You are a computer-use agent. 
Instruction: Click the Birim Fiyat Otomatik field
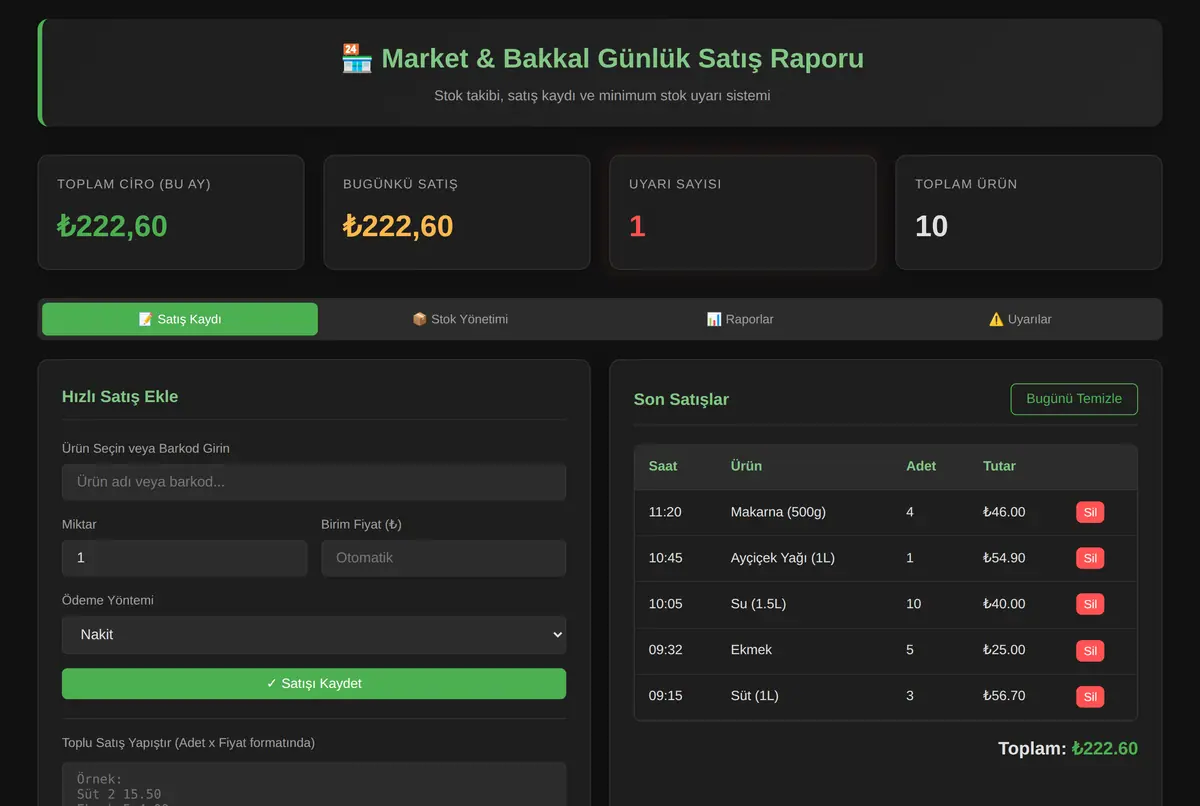[x=443, y=558]
